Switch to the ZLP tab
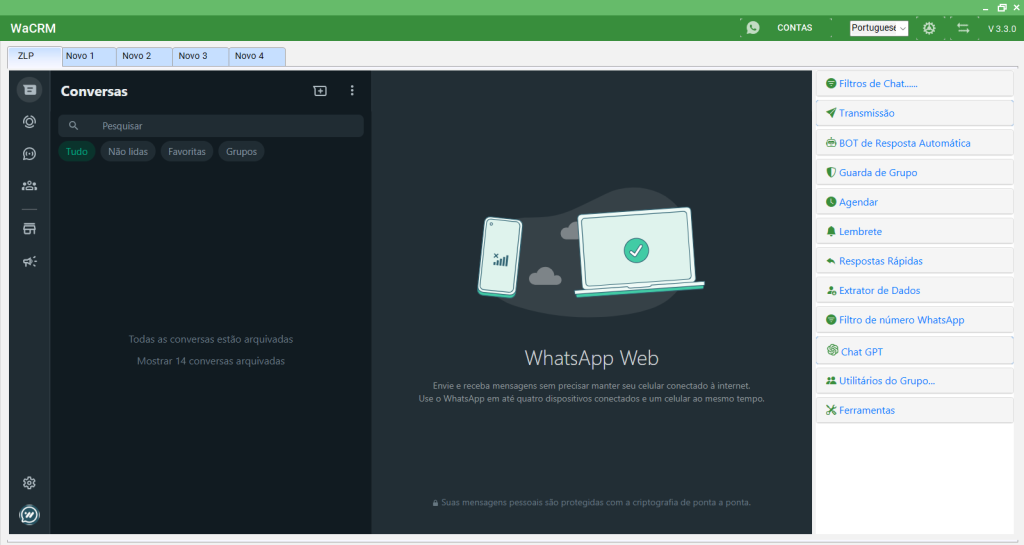 (35, 56)
